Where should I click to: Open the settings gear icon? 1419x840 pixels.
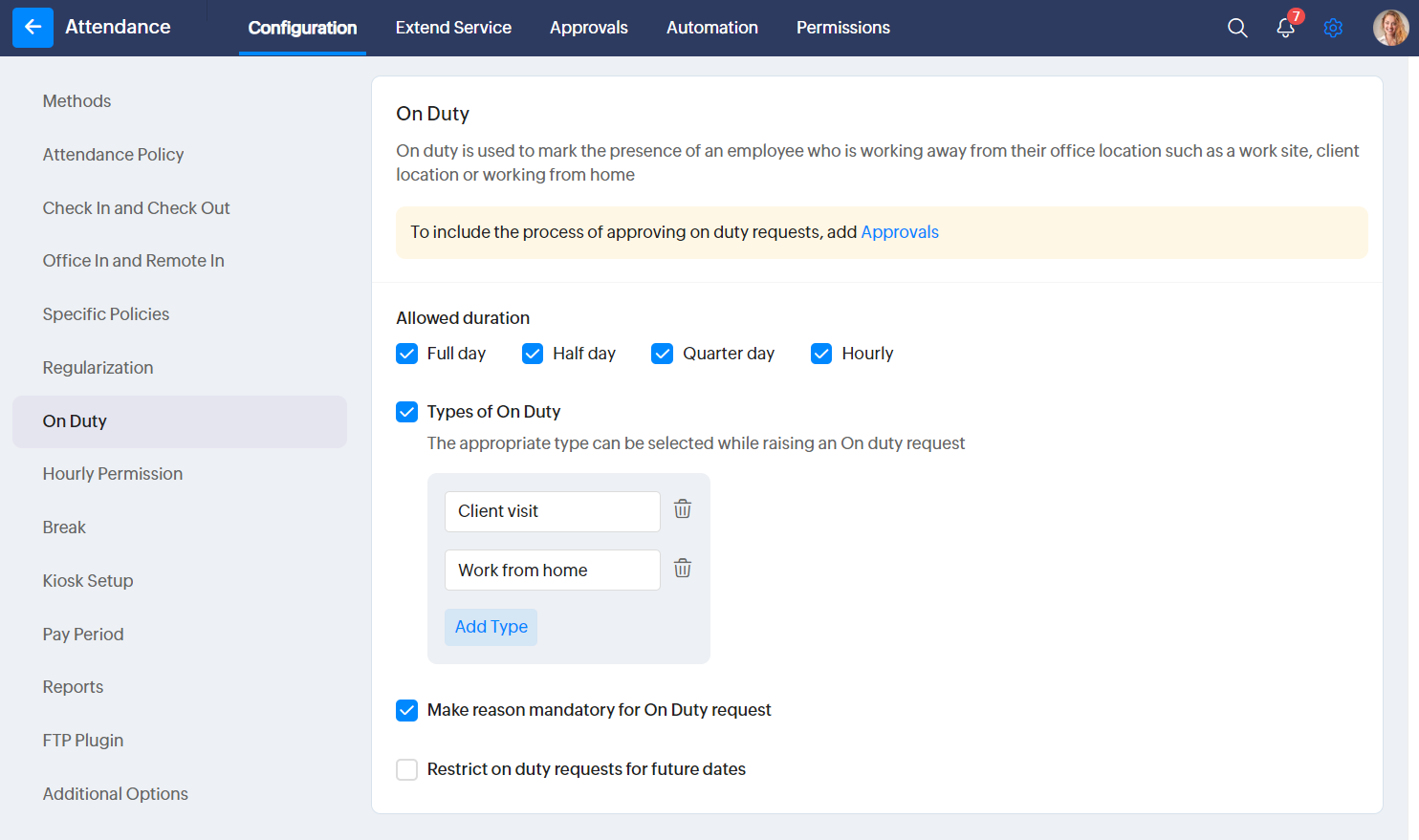[x=1333, y=28]
